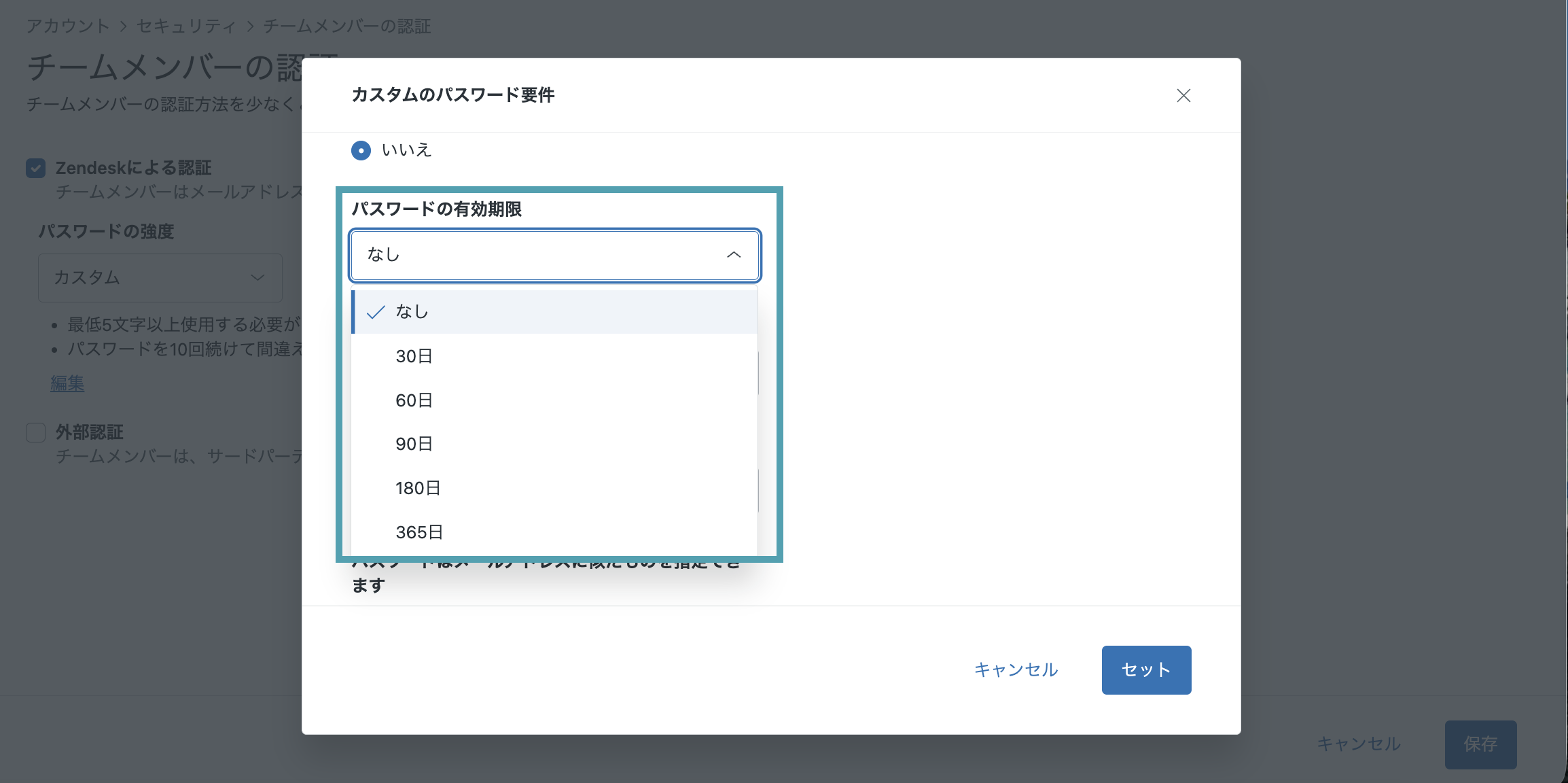The height and width of the screenshot is (783, 1568).
Task: Click the checkmark beside なし option
Action: point(376,312)
